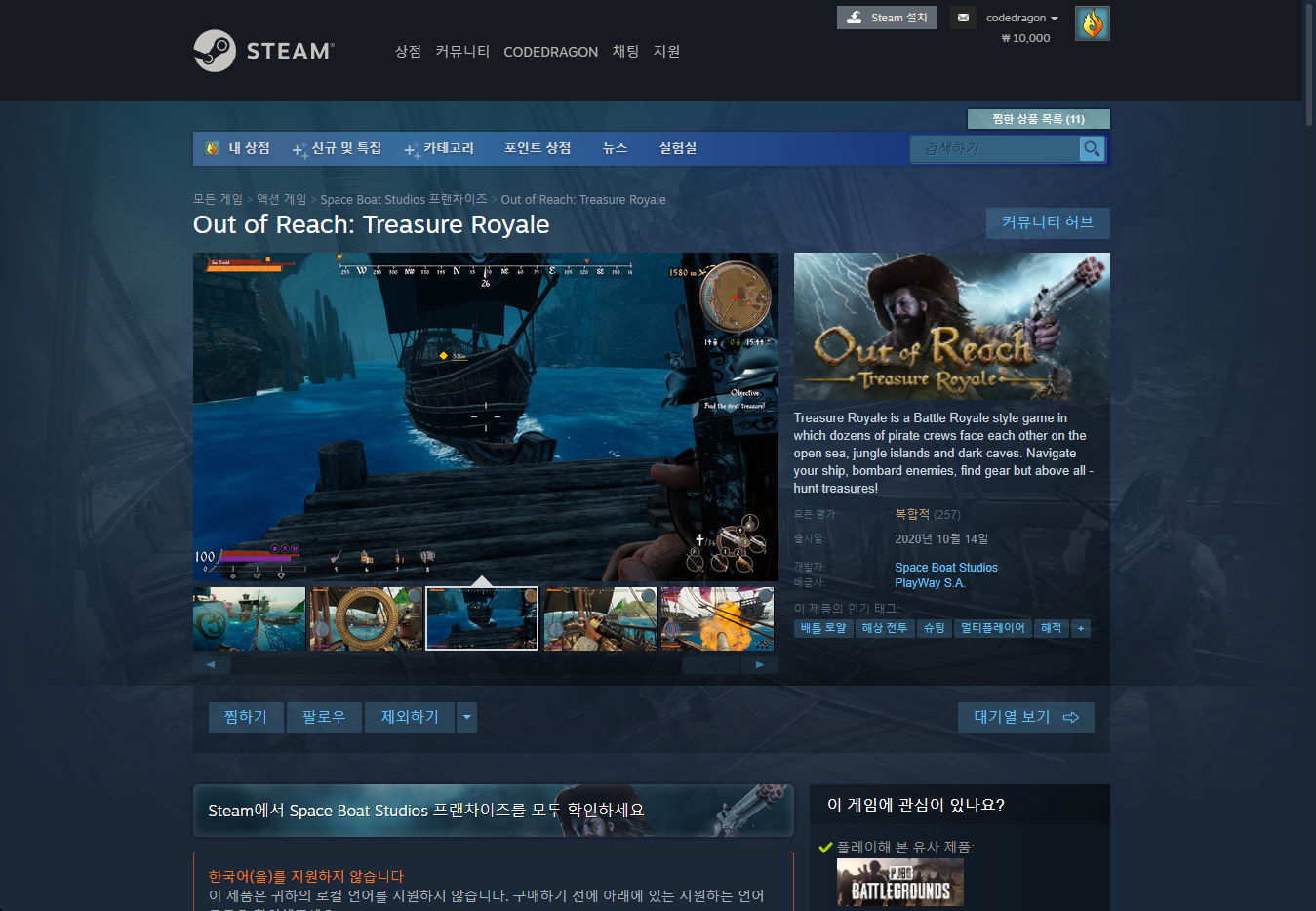Open the 내 상점 tab
Screen dimensions: 1316x911
249,148
